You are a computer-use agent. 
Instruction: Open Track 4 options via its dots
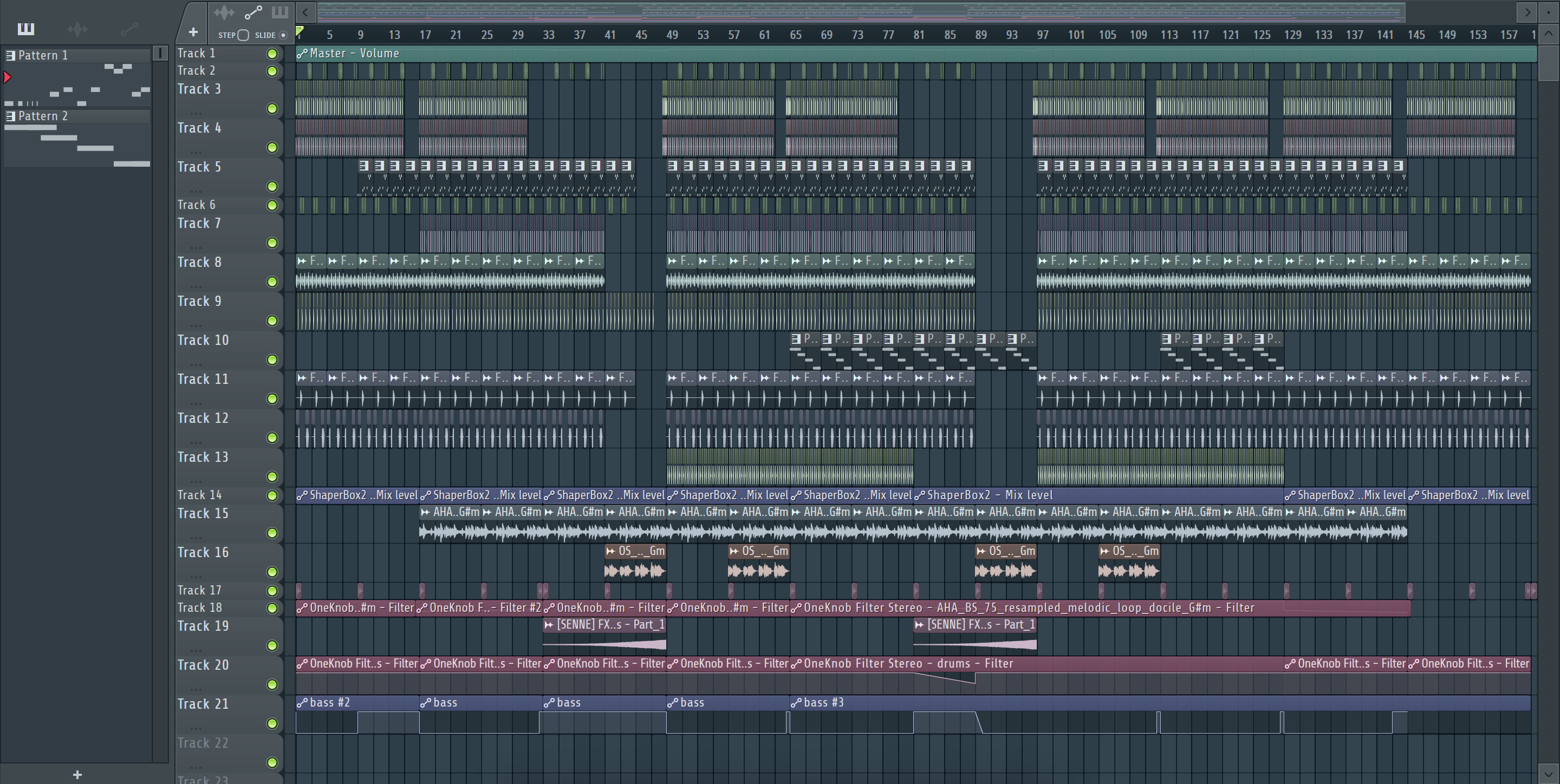coord(196,153)
